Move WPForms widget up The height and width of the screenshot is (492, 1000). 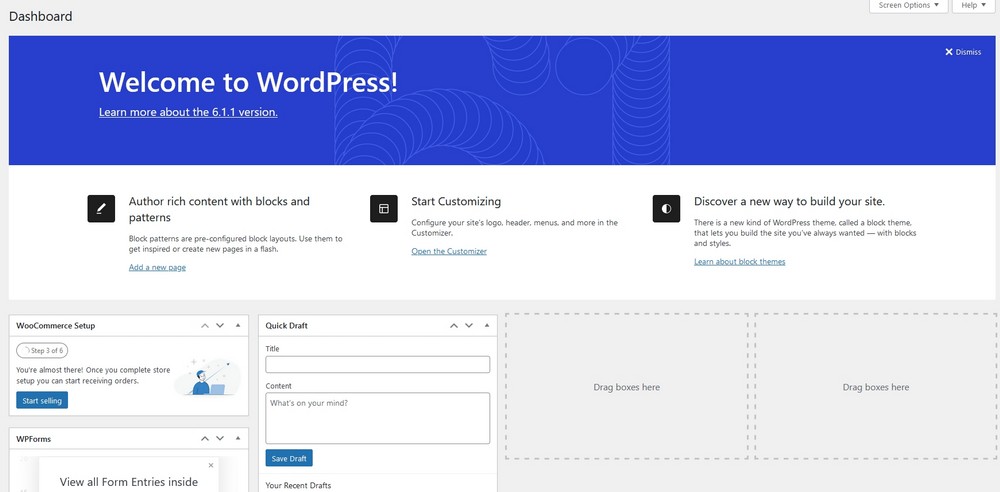pyautogui.click(x=205, y=438)
